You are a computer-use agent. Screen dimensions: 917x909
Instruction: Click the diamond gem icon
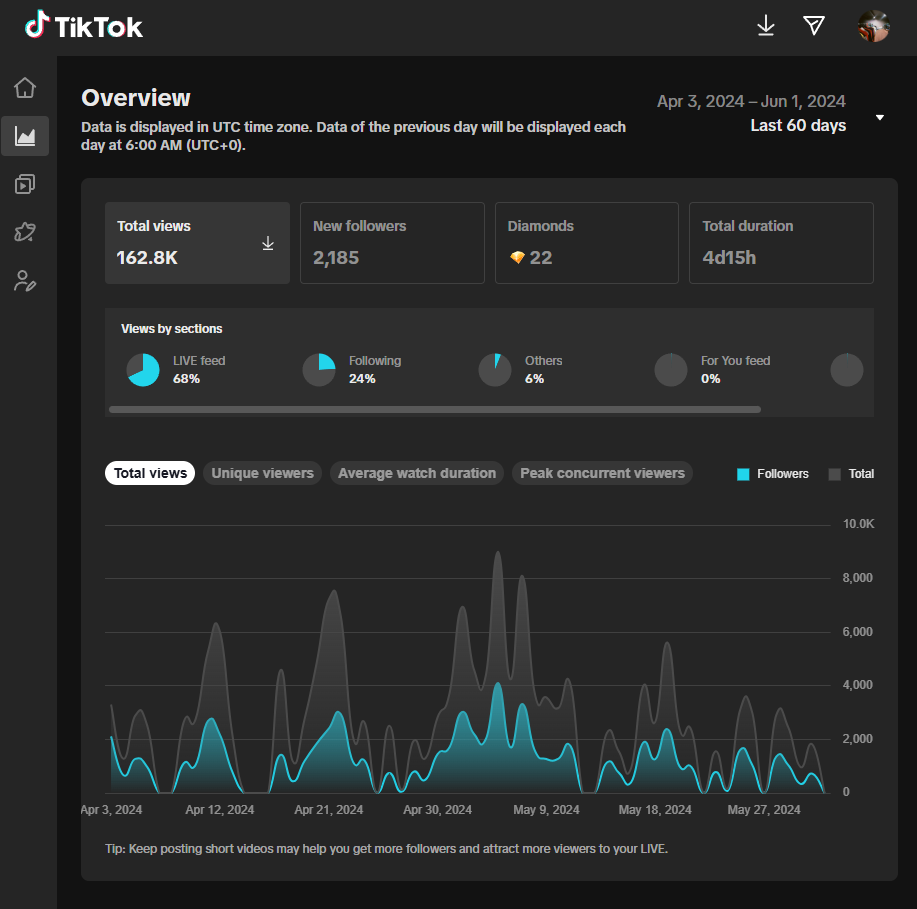pos(517,257)
